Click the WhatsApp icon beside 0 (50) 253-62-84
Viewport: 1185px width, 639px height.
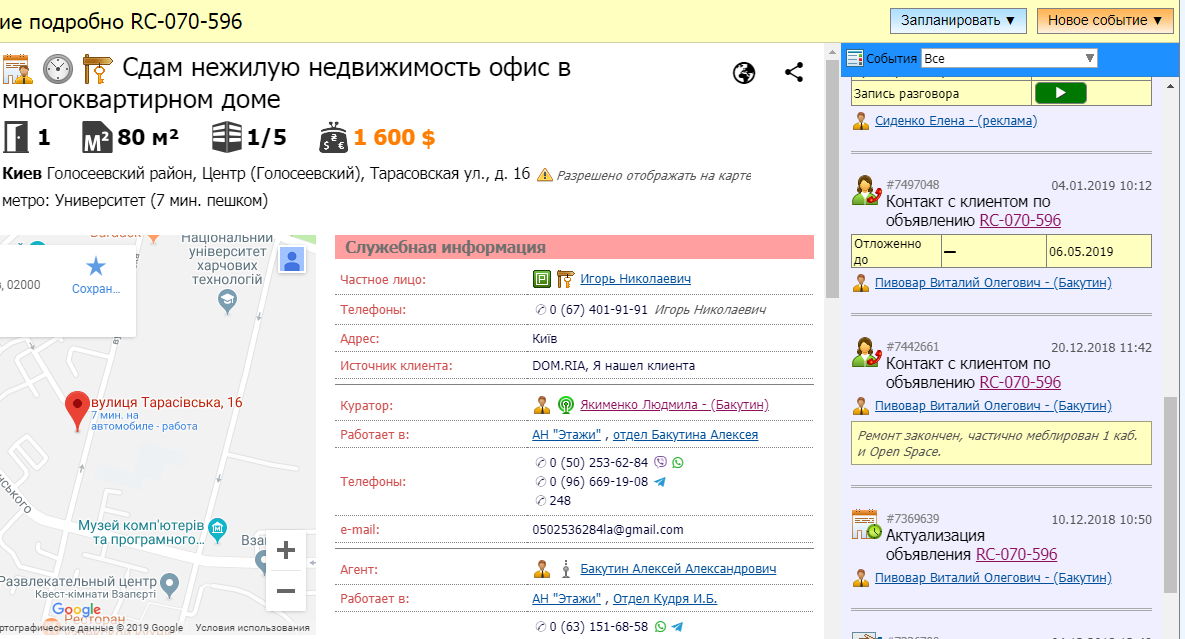(x=677, y=463)
